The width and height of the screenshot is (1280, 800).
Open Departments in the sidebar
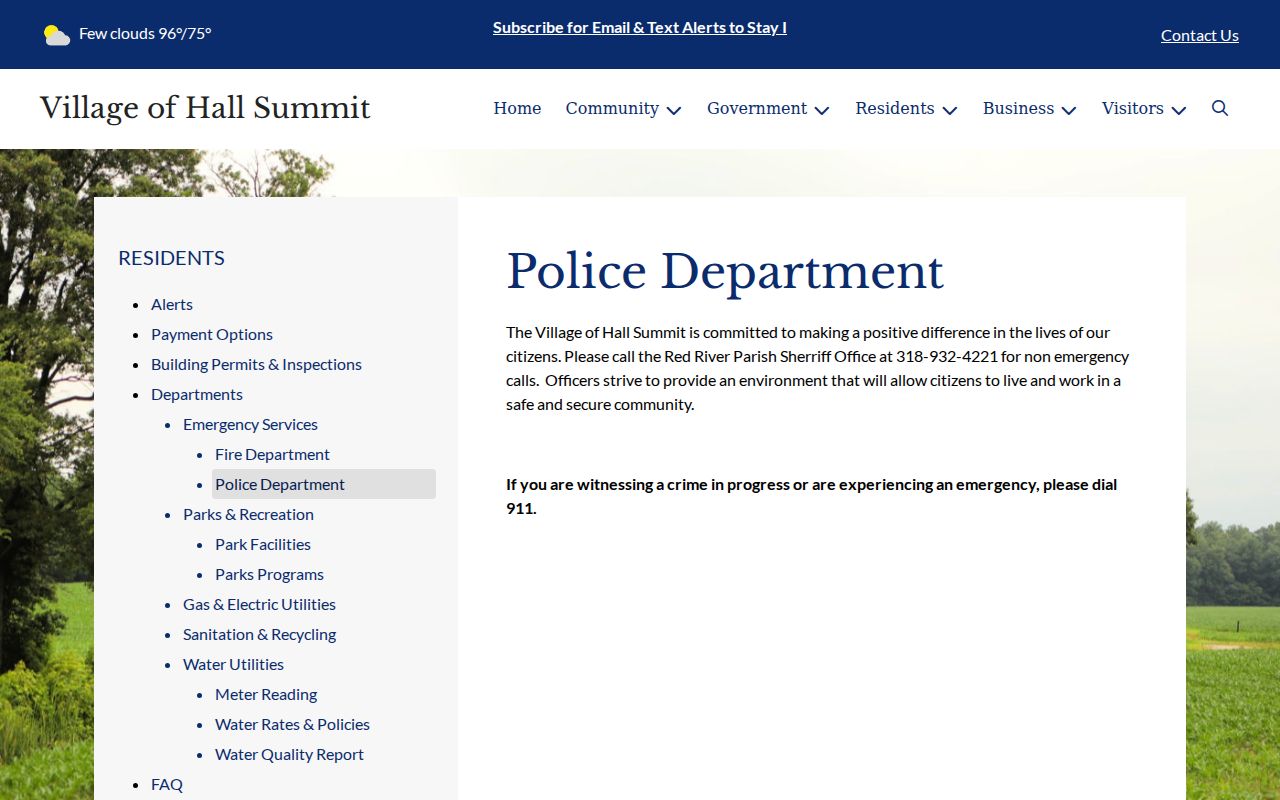(197, 394)
